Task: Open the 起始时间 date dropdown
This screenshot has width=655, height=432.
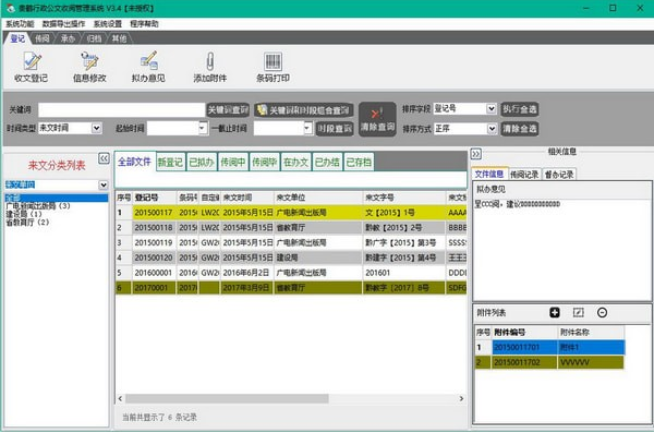Action: click(202, 128)
